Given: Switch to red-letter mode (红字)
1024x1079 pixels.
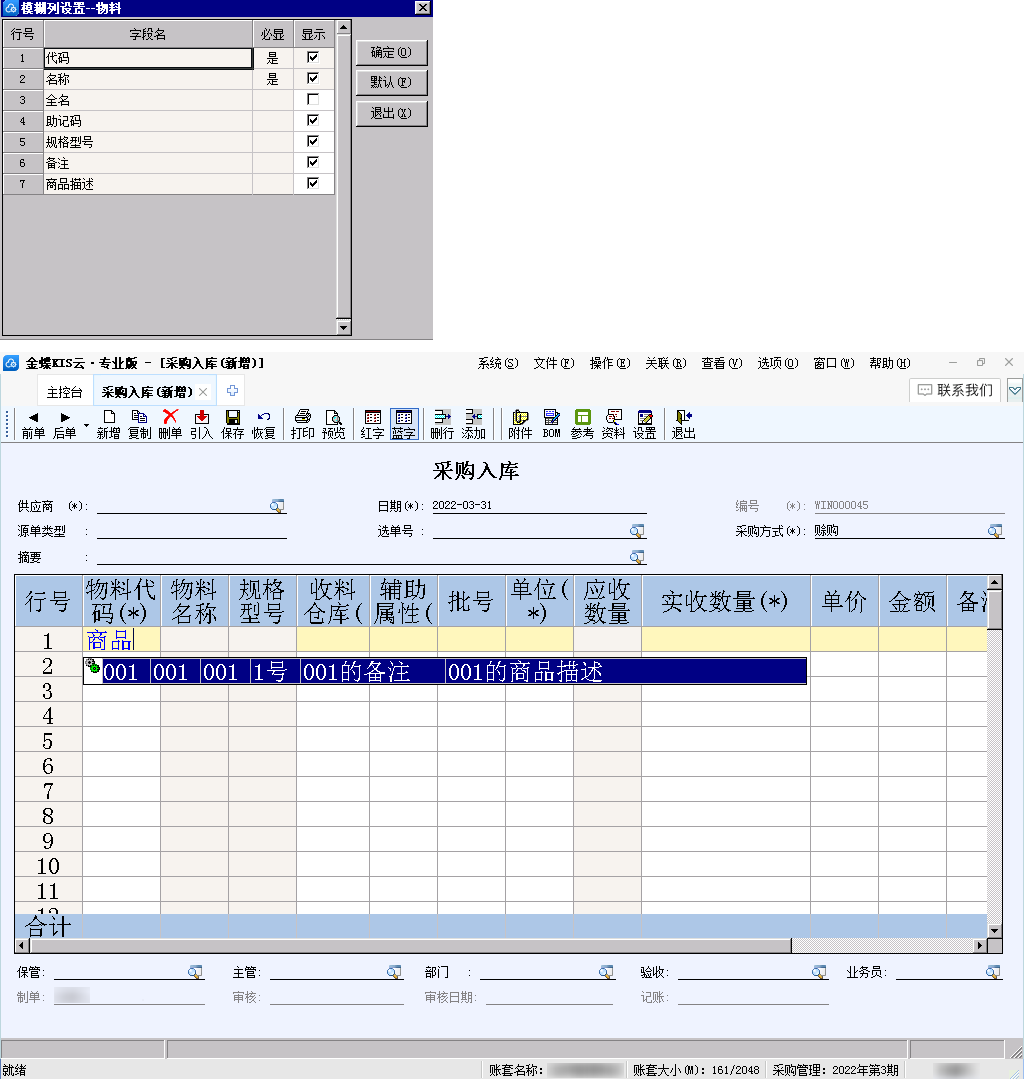Looking at the screenshot, I should pyautogui.click(x=372, y=424).
